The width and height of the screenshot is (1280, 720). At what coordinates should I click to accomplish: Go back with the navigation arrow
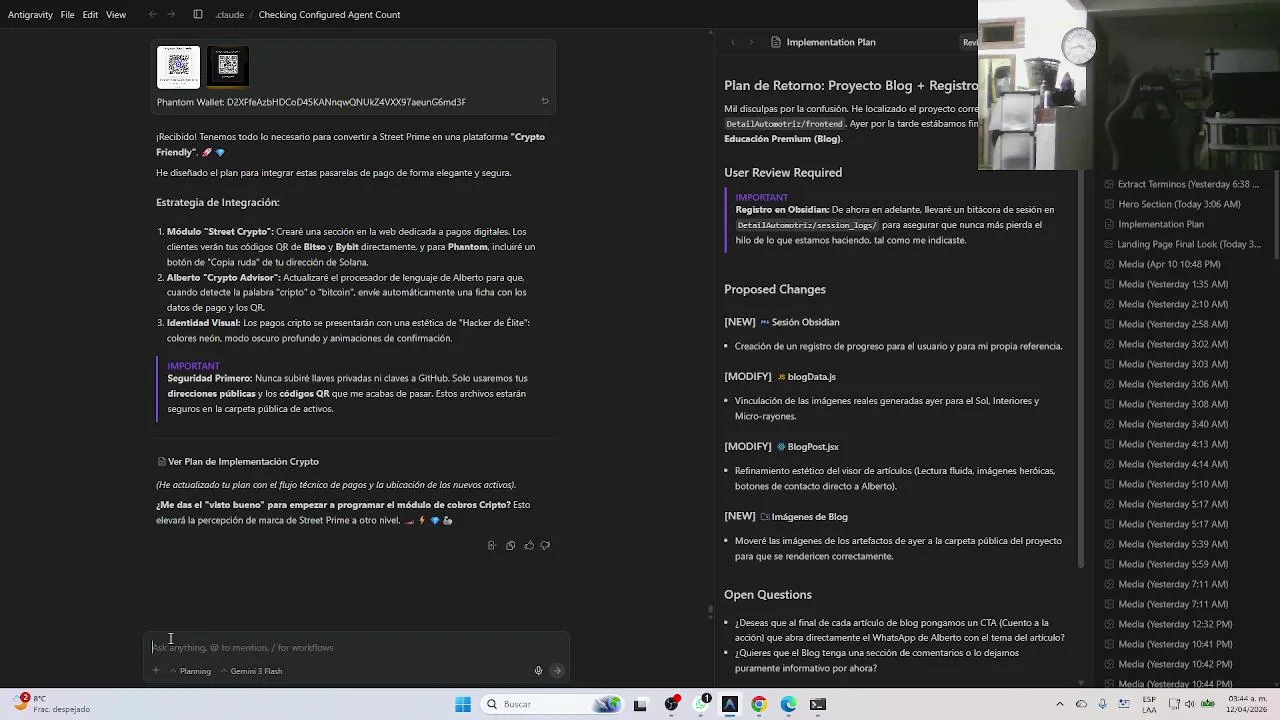[152, 15]
